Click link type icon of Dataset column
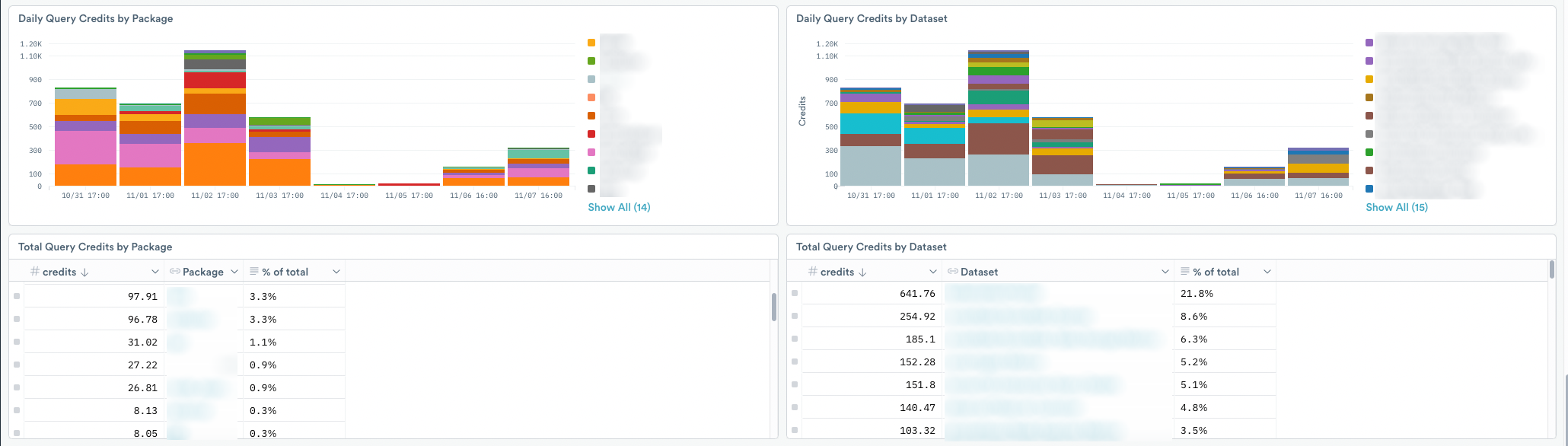Image resolution: width=1568 pixels, height=446 pixels. point(952,272)
